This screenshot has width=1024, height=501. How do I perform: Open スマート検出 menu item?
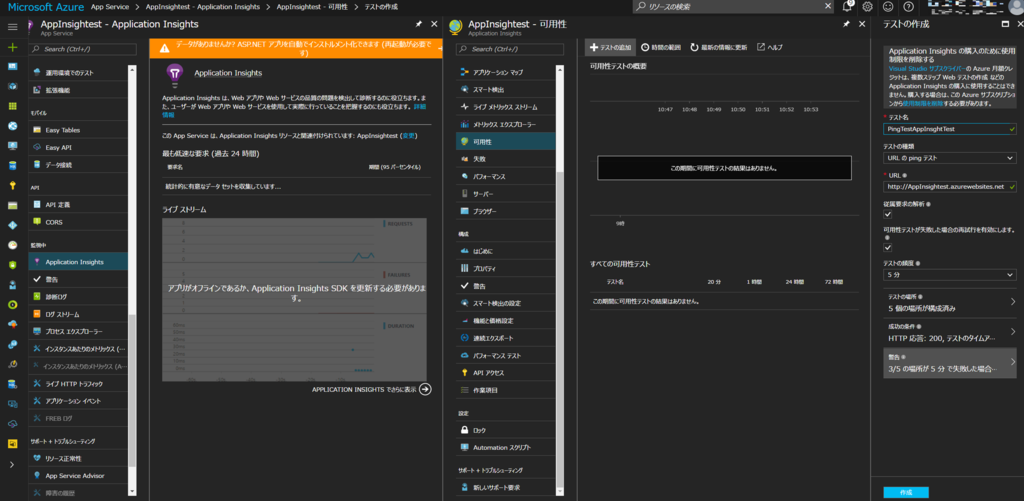tap(506, 89)
